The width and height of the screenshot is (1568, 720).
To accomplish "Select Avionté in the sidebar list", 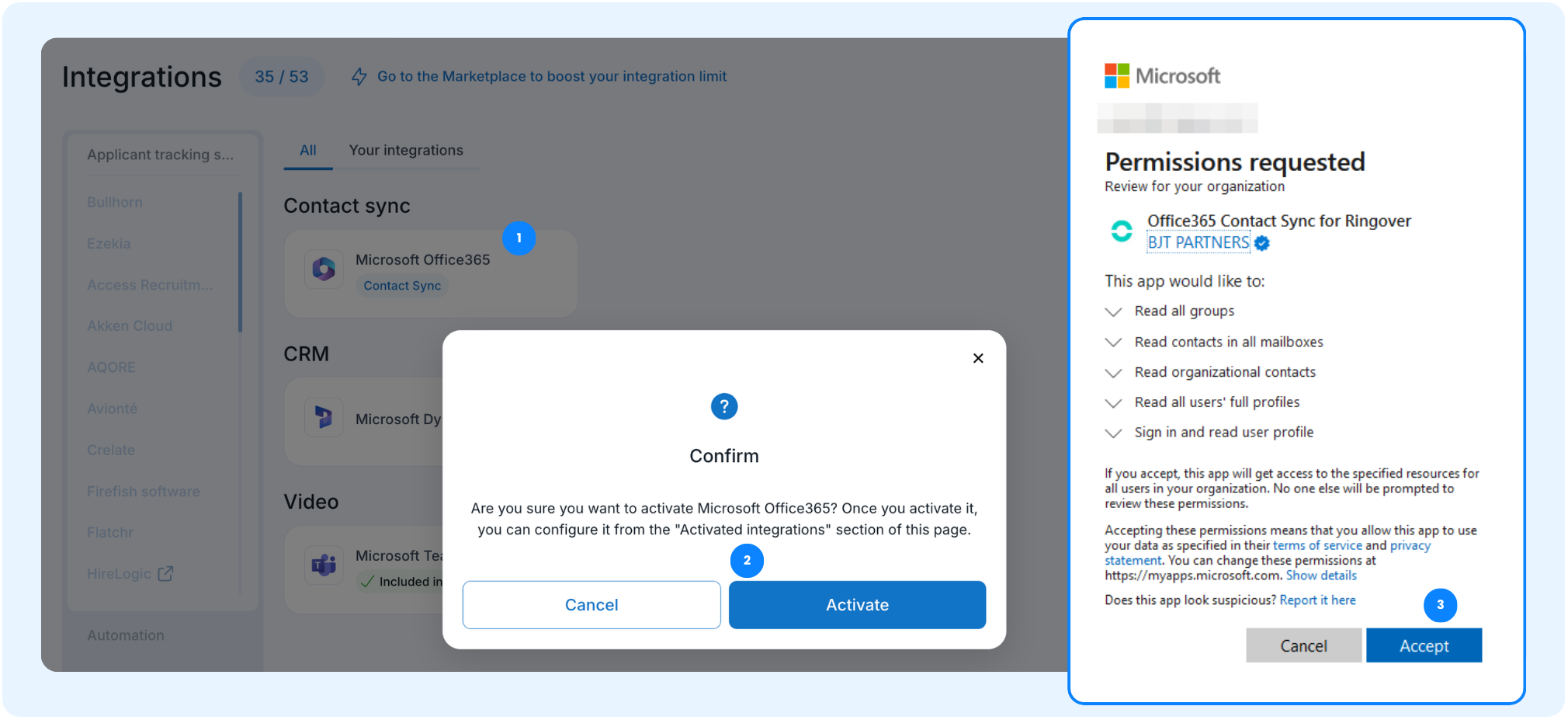I will click(112, 409).
